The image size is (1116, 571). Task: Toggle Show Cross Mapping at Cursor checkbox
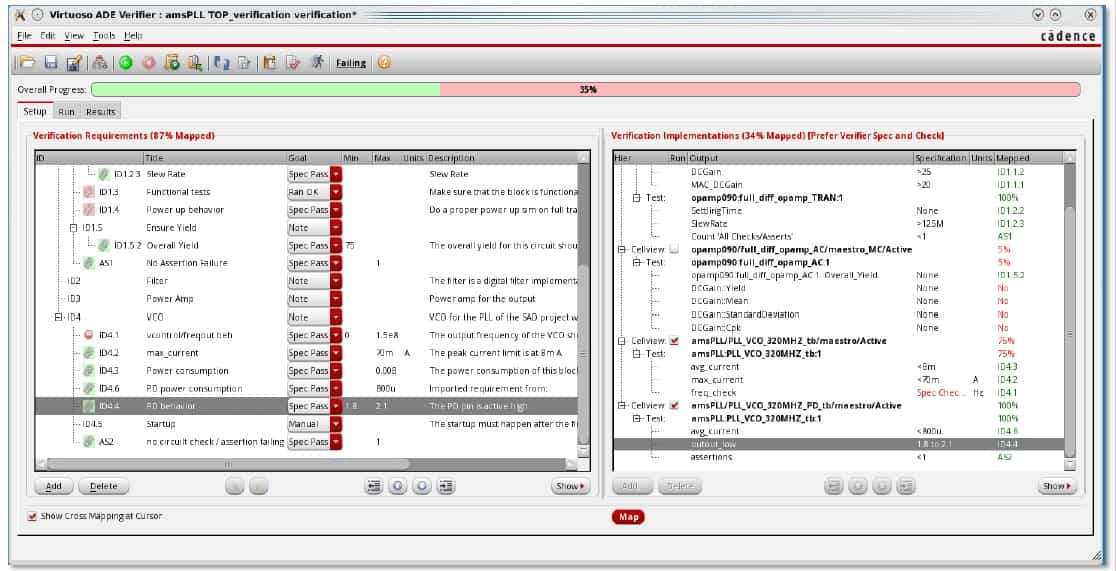[32, 516]
